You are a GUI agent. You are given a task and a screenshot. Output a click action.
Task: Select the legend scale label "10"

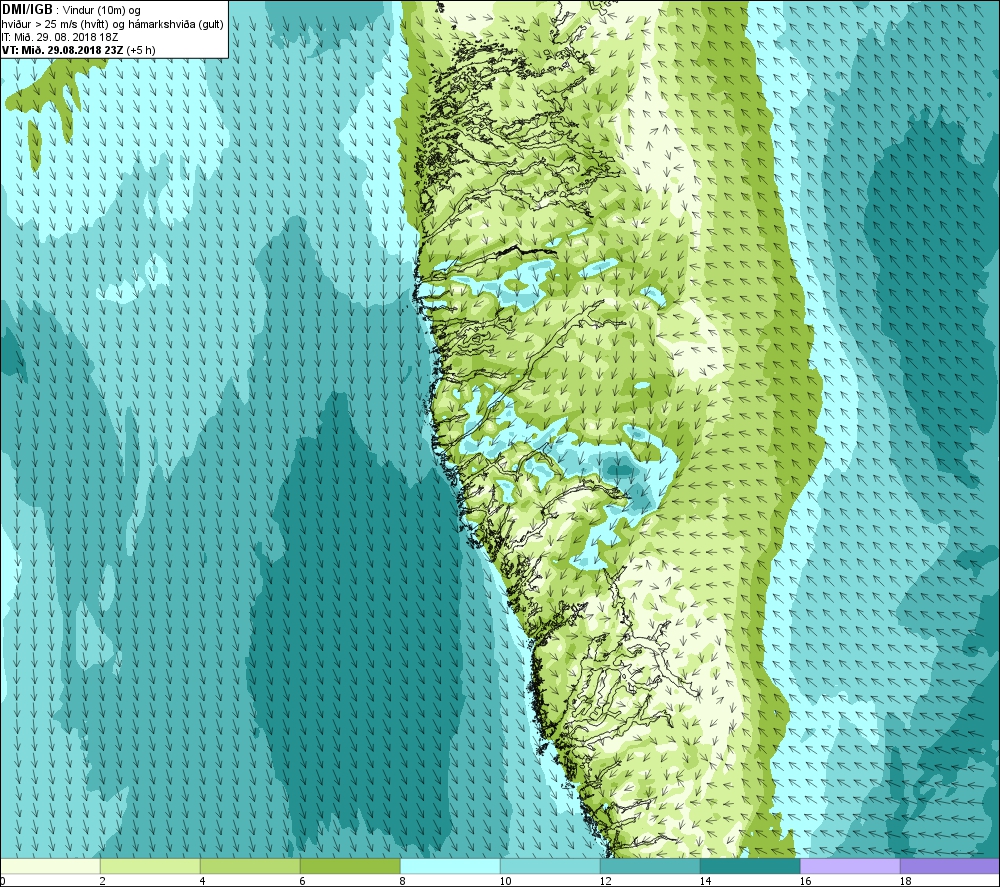[505, 881]
